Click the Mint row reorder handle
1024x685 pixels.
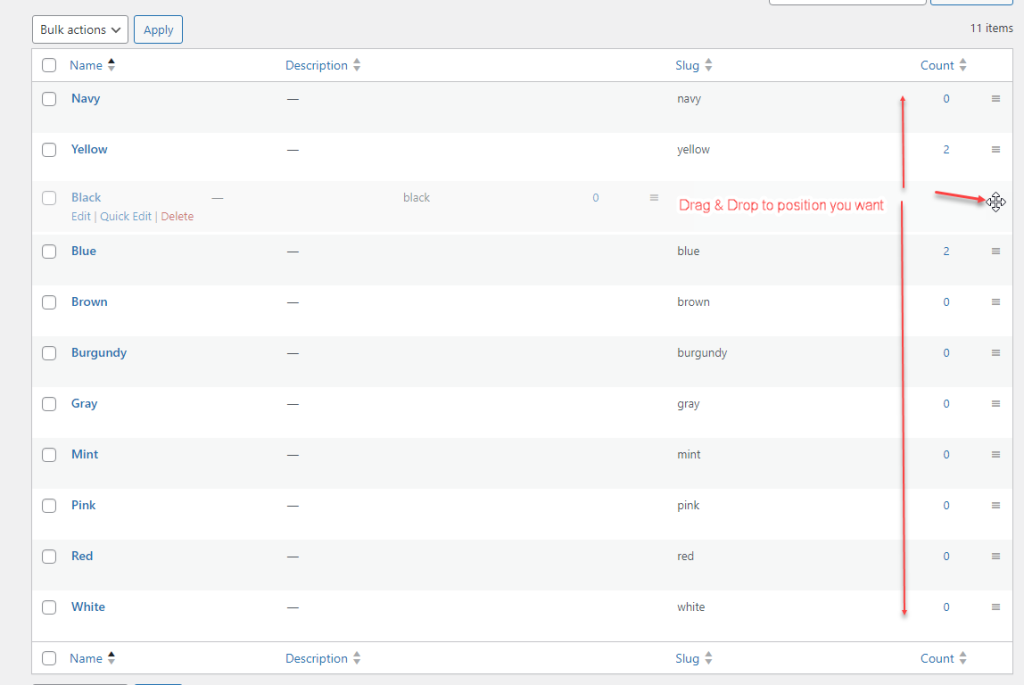tap(996, 454)
